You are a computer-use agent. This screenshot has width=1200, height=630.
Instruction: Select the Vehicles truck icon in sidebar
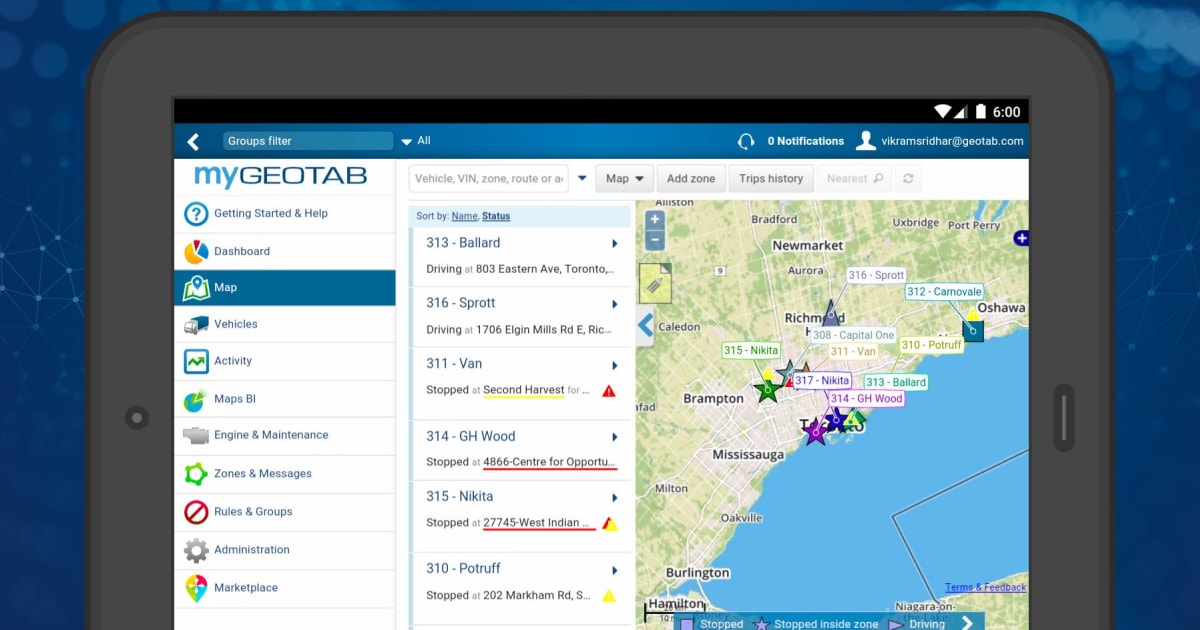[196, 324]
